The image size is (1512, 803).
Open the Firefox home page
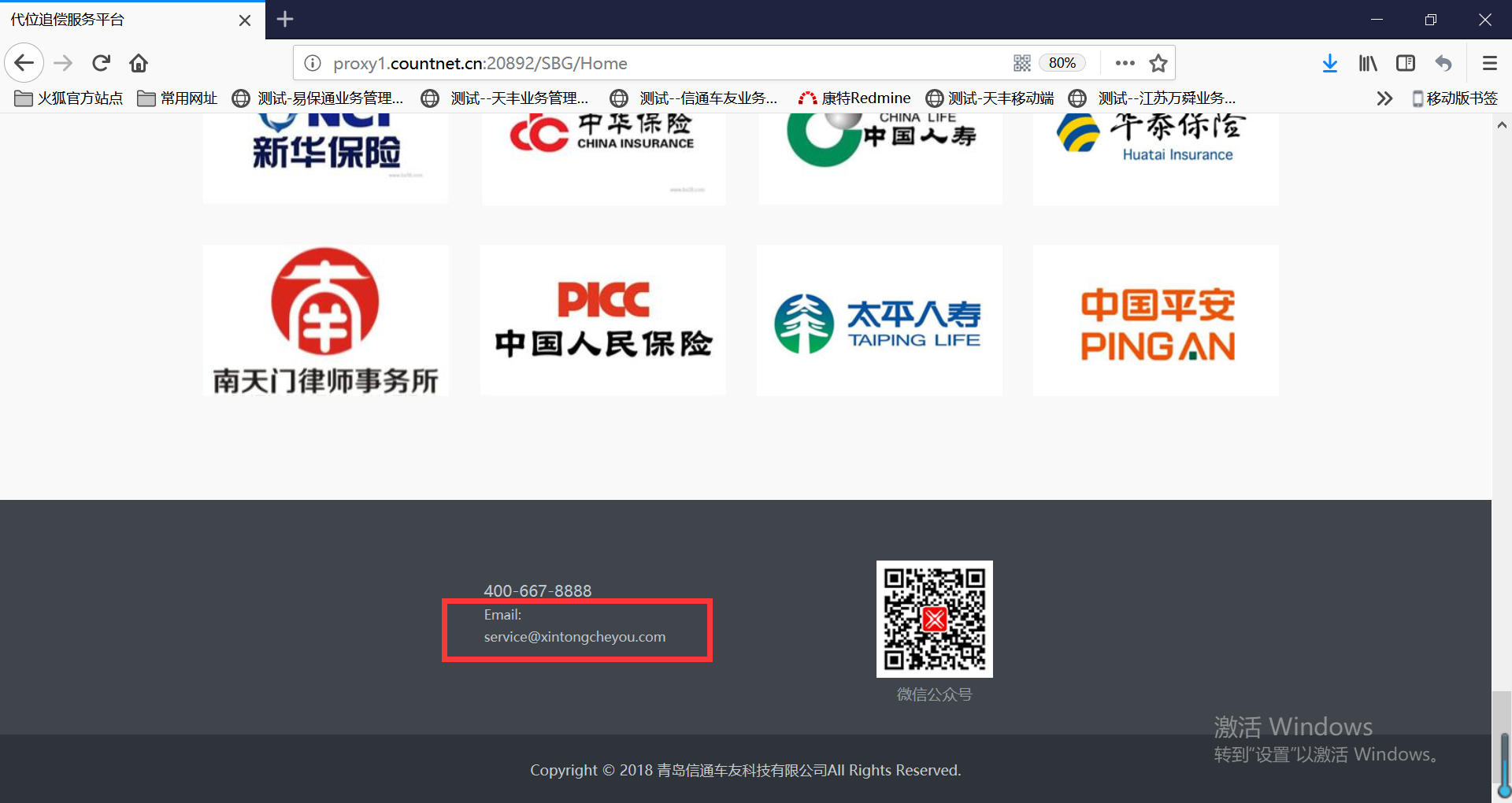(139, 63)
